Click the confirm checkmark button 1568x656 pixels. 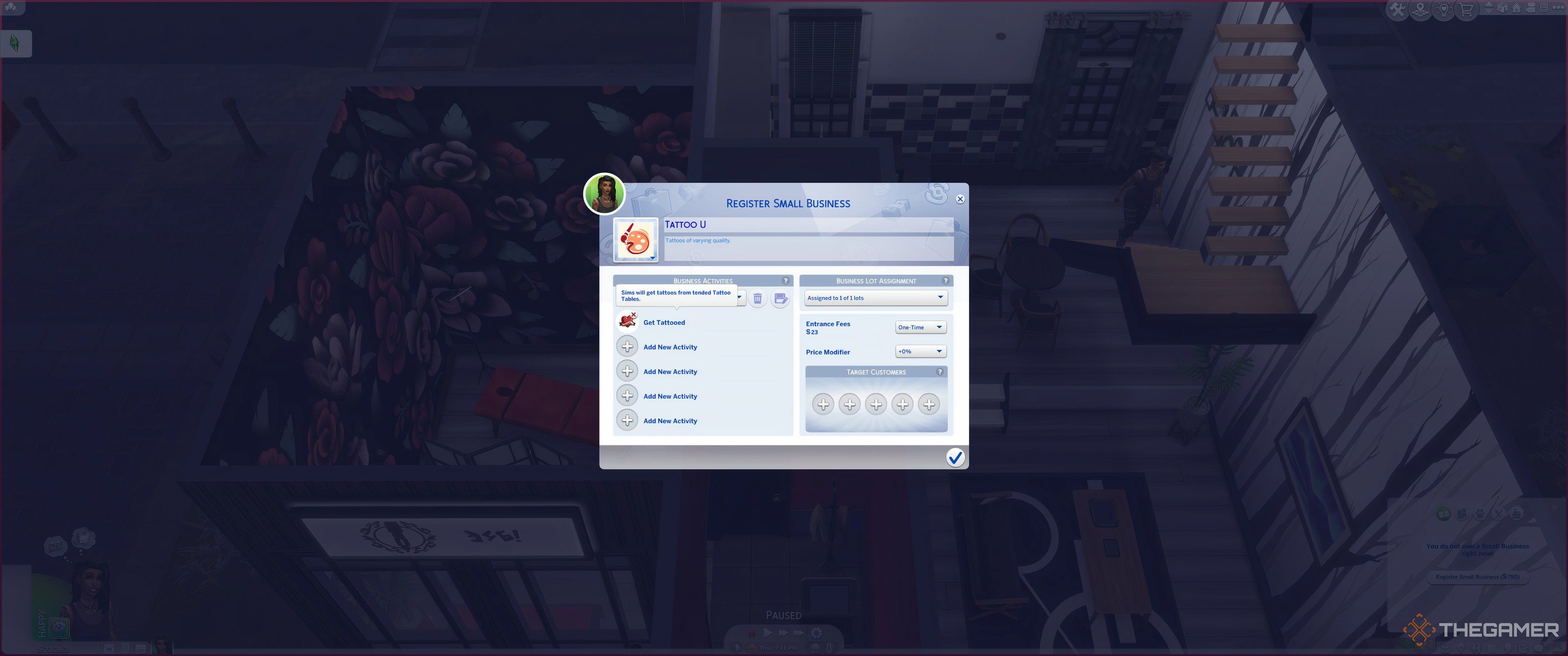(955, 457)
